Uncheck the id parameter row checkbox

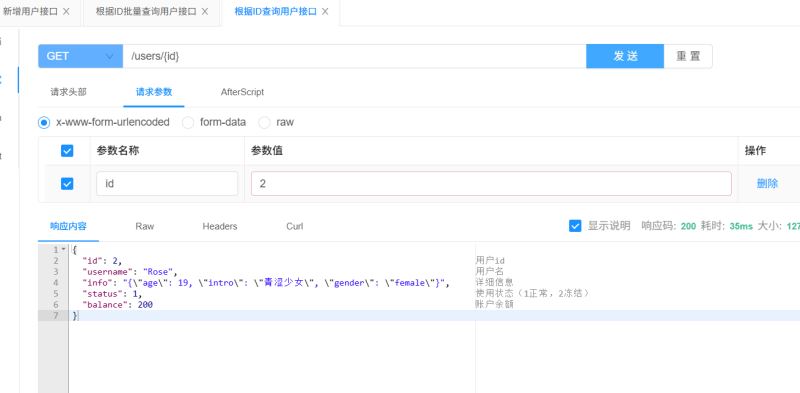coord(67,184)
